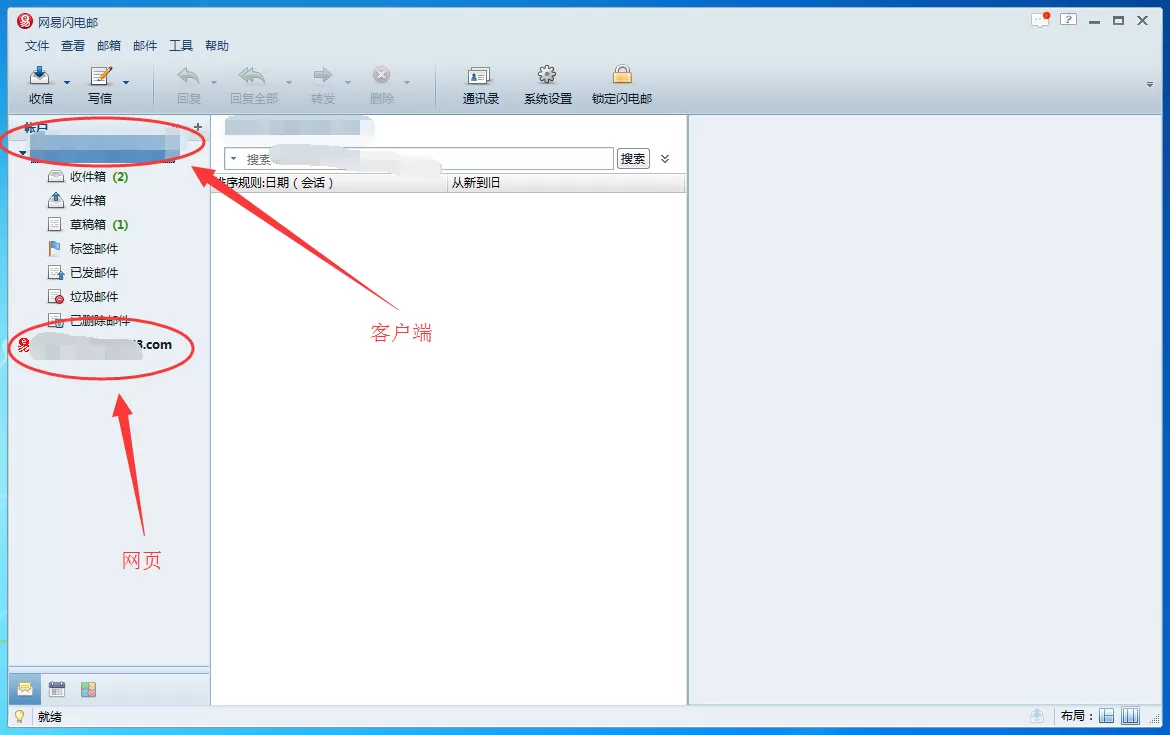Open the colorful apps icon at bottom
This screenshot has height=735, width=1170.
coord(88,689)
